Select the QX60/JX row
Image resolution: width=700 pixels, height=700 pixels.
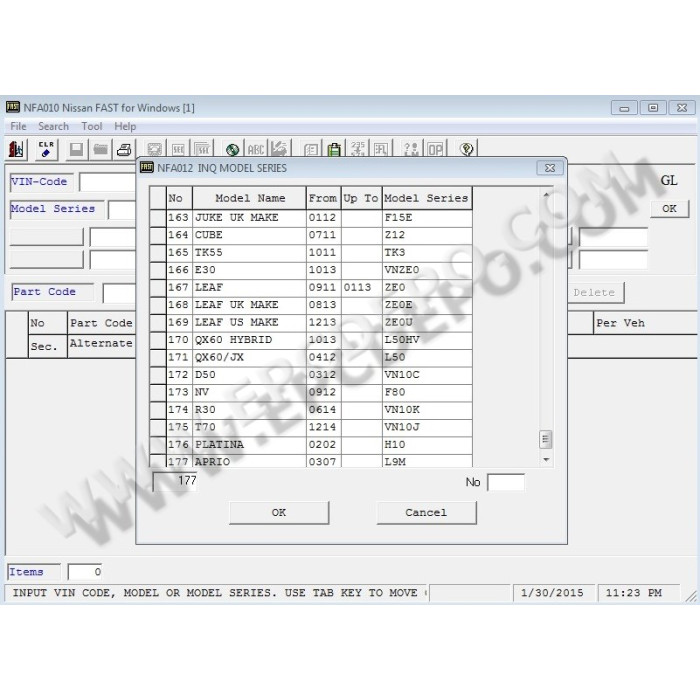point(311,358)
